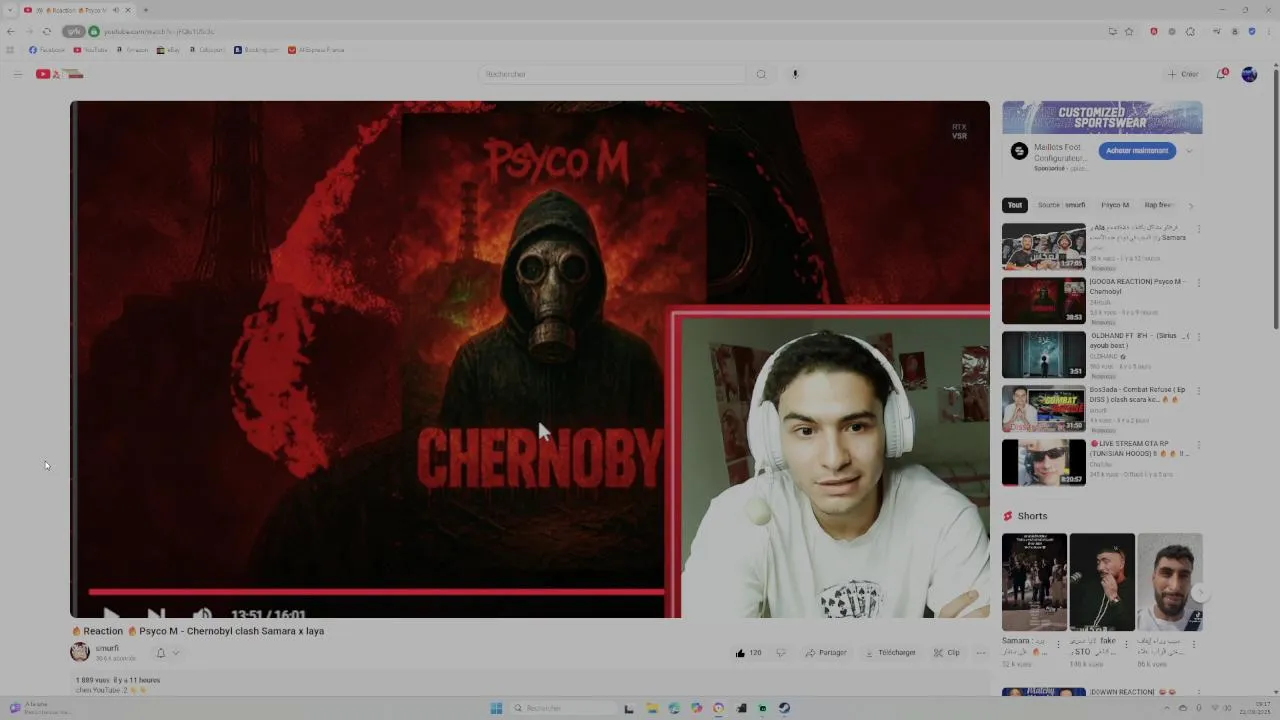
Task: Open Bos3ada Combat Refusé video thumbnail
Action: pyautogui.click(x=1044, y=409)
